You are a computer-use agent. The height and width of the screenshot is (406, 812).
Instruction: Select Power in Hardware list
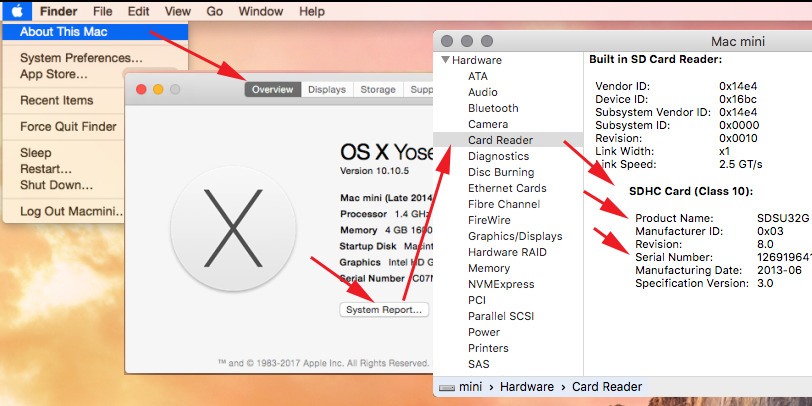(x=484, y=333)
